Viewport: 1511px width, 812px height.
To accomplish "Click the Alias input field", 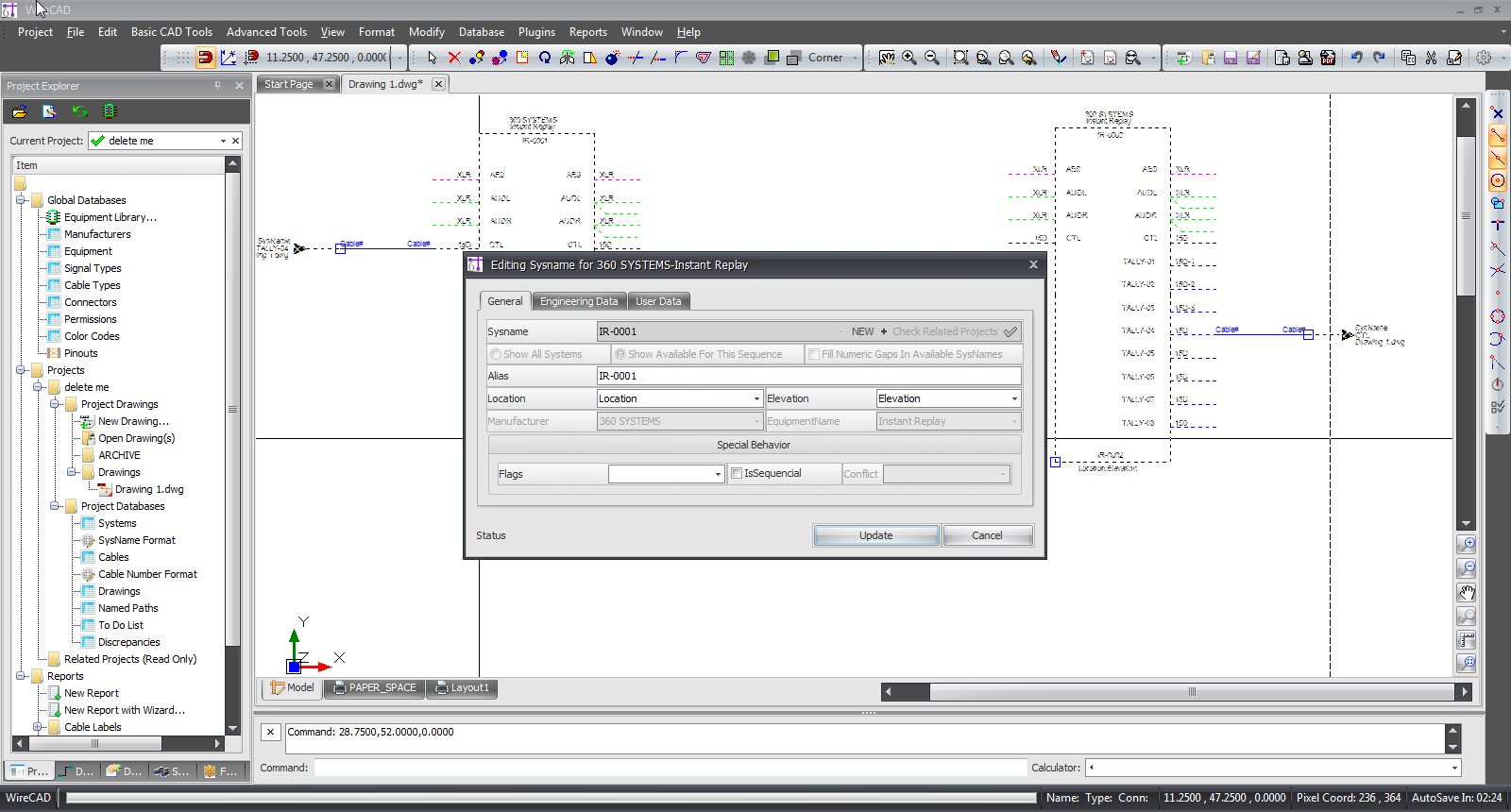I will point(808,376).
